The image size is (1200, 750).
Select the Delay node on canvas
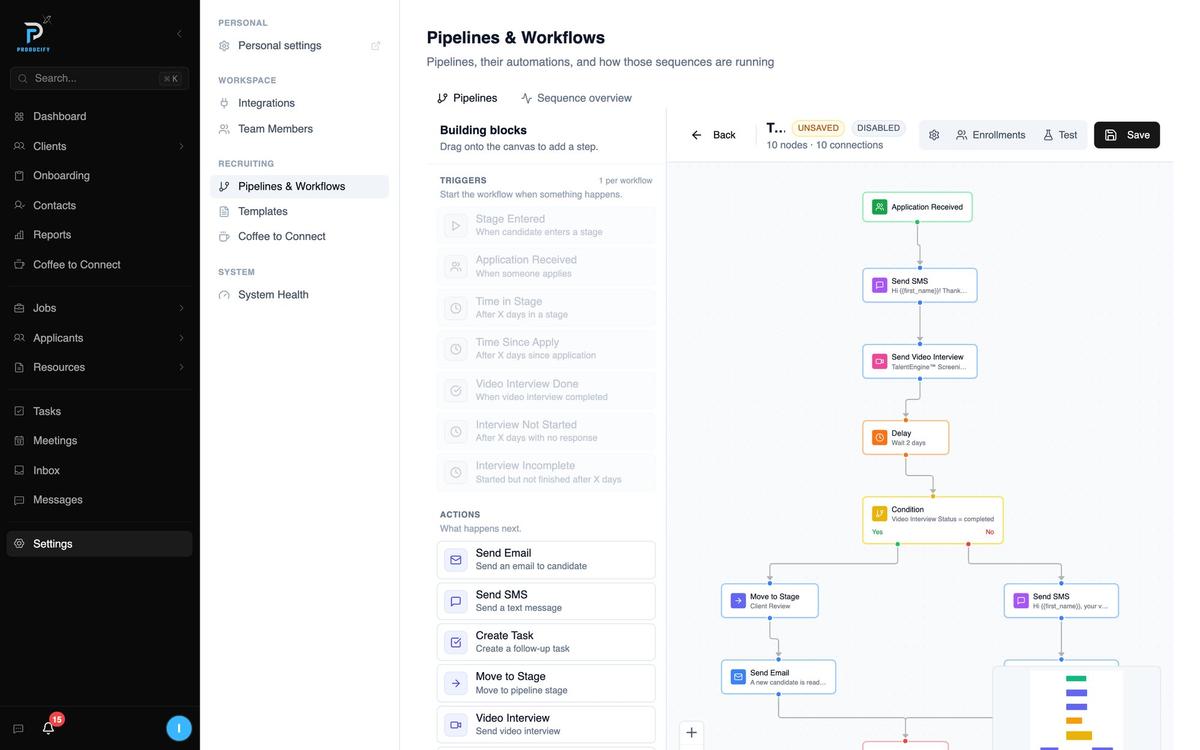[x=906, y=437]
